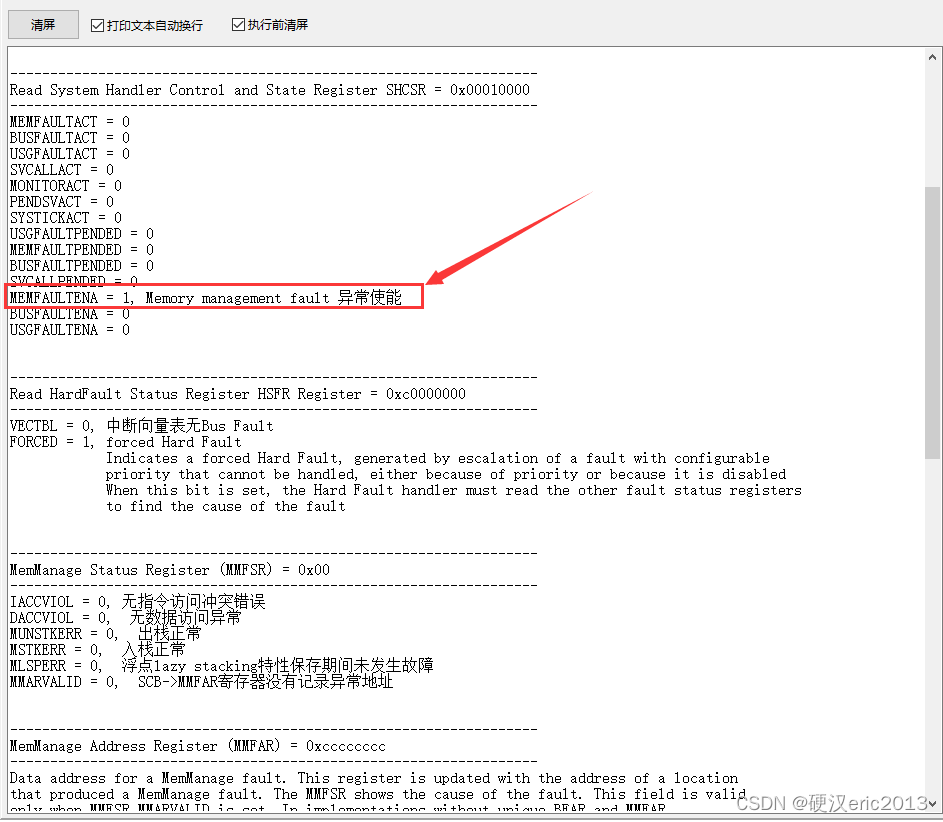Click the MUNSTKERR = 0 line
The image size is (943, 822).
pos(105,634)
